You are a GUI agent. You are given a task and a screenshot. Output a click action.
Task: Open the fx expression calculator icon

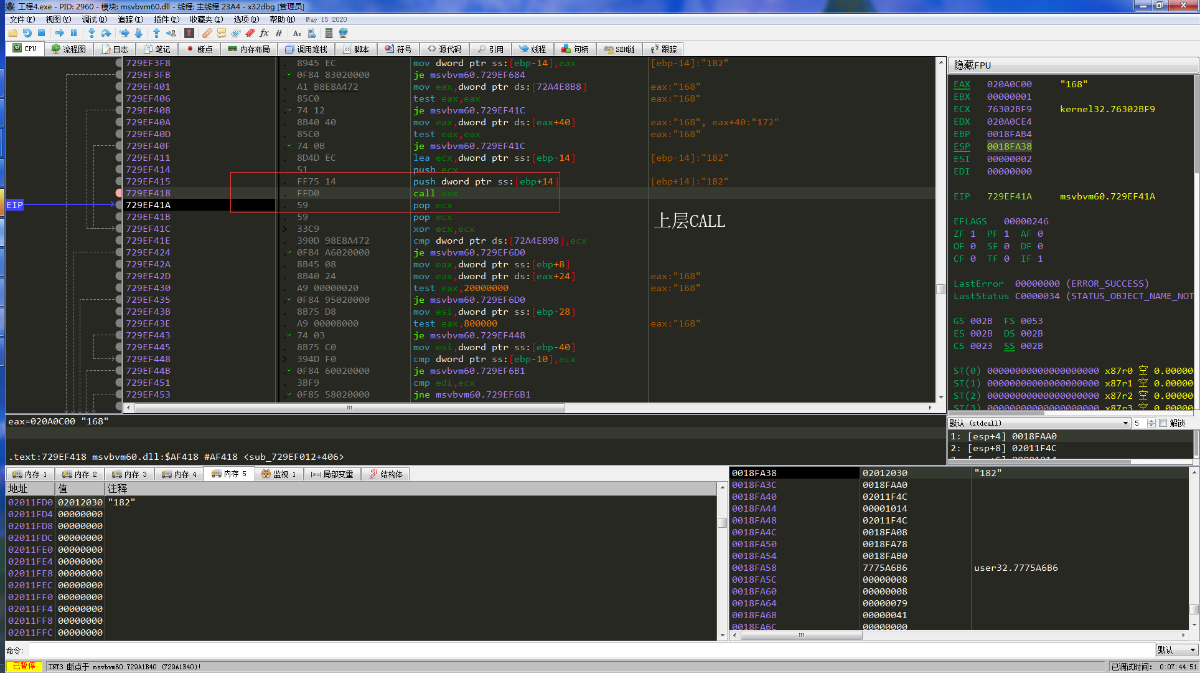click(x=264, y=33)
